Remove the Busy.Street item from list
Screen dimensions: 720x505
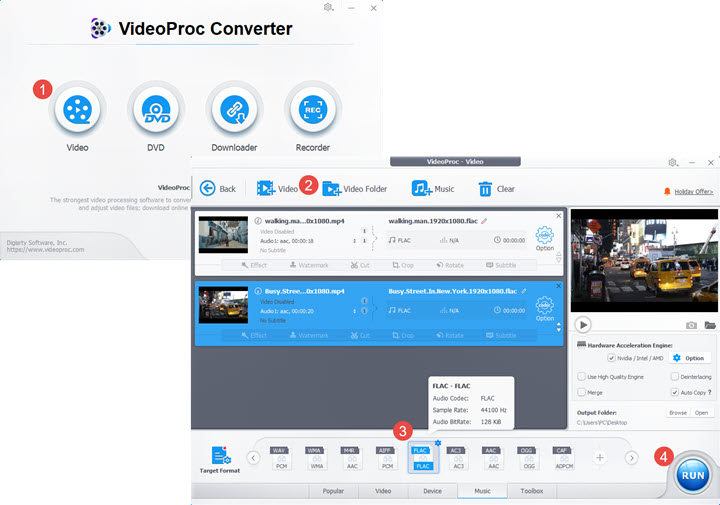pos(558,286)
